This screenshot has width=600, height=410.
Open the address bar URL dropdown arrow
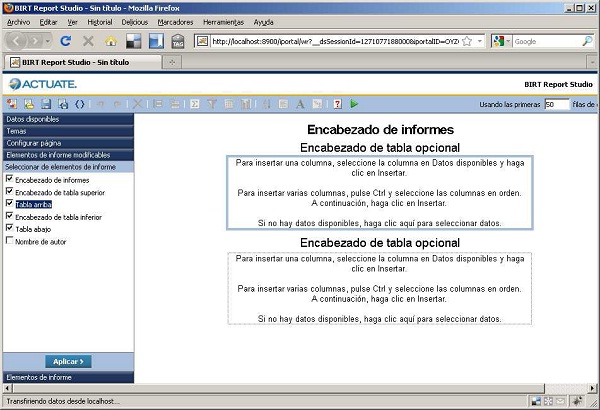(x=479, y=41)
